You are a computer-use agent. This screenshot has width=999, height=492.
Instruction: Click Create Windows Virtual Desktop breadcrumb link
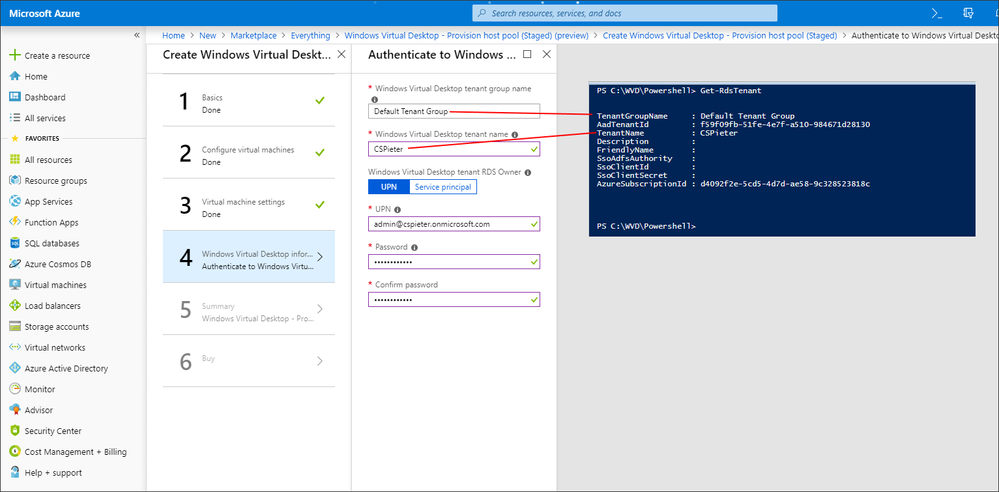tap(720, 36)
